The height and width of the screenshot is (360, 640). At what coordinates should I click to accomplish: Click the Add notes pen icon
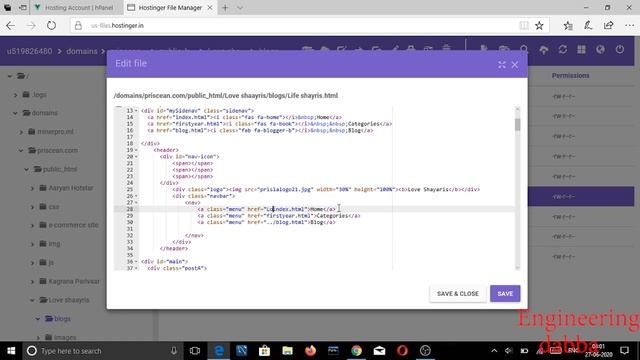[588, 25]
